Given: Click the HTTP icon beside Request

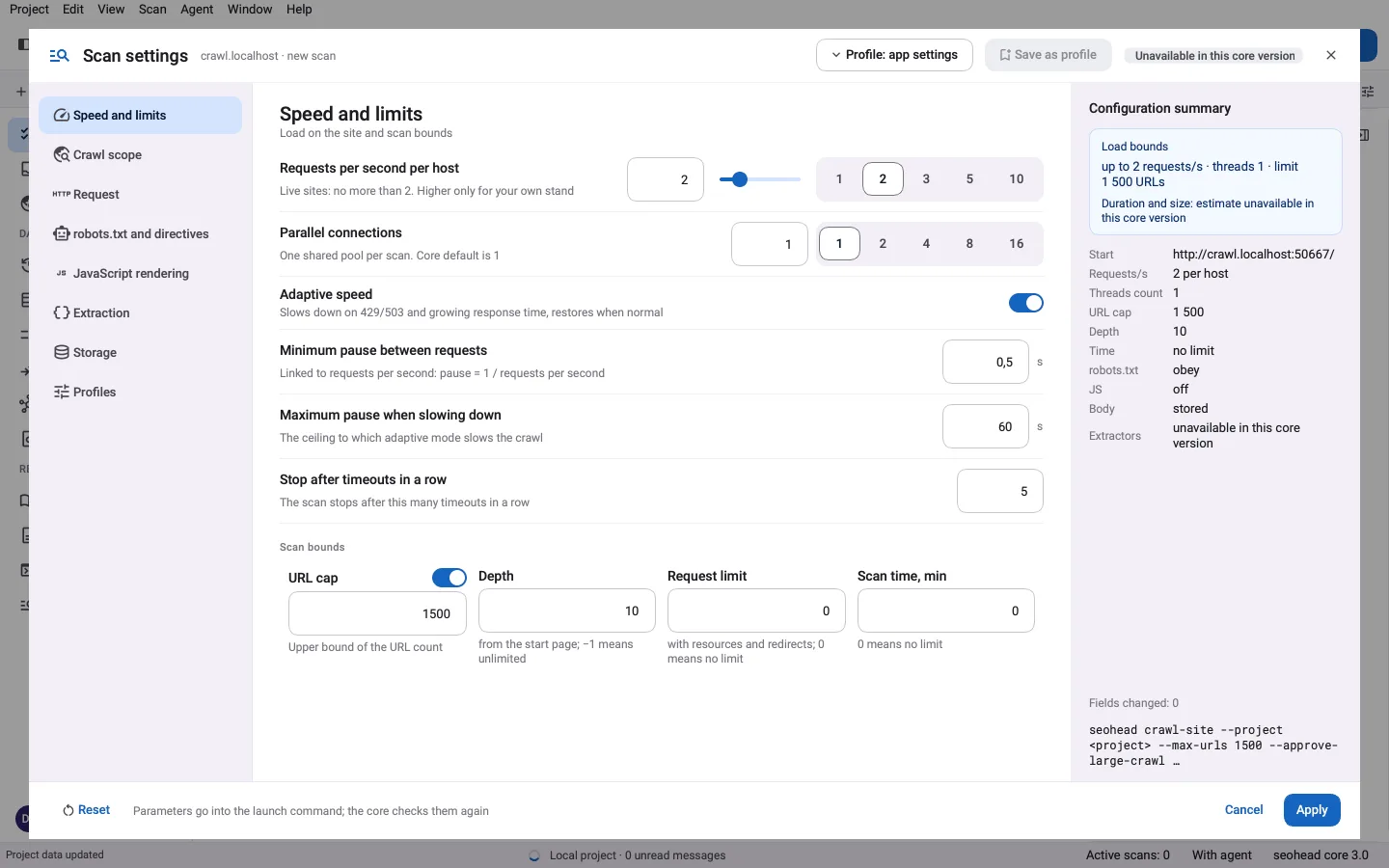Looking at the screenshot, I should point(62,195).
